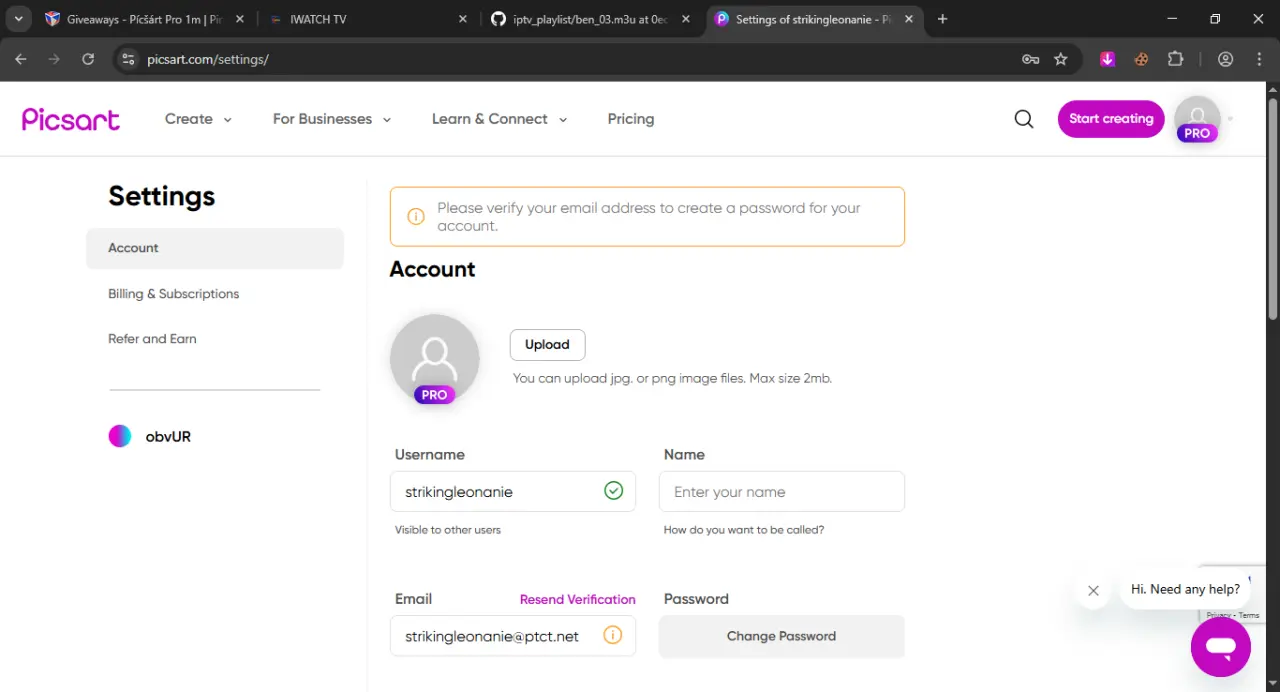
Task: Expand the Create dropdown menu
Action: (x=198, y=119)
